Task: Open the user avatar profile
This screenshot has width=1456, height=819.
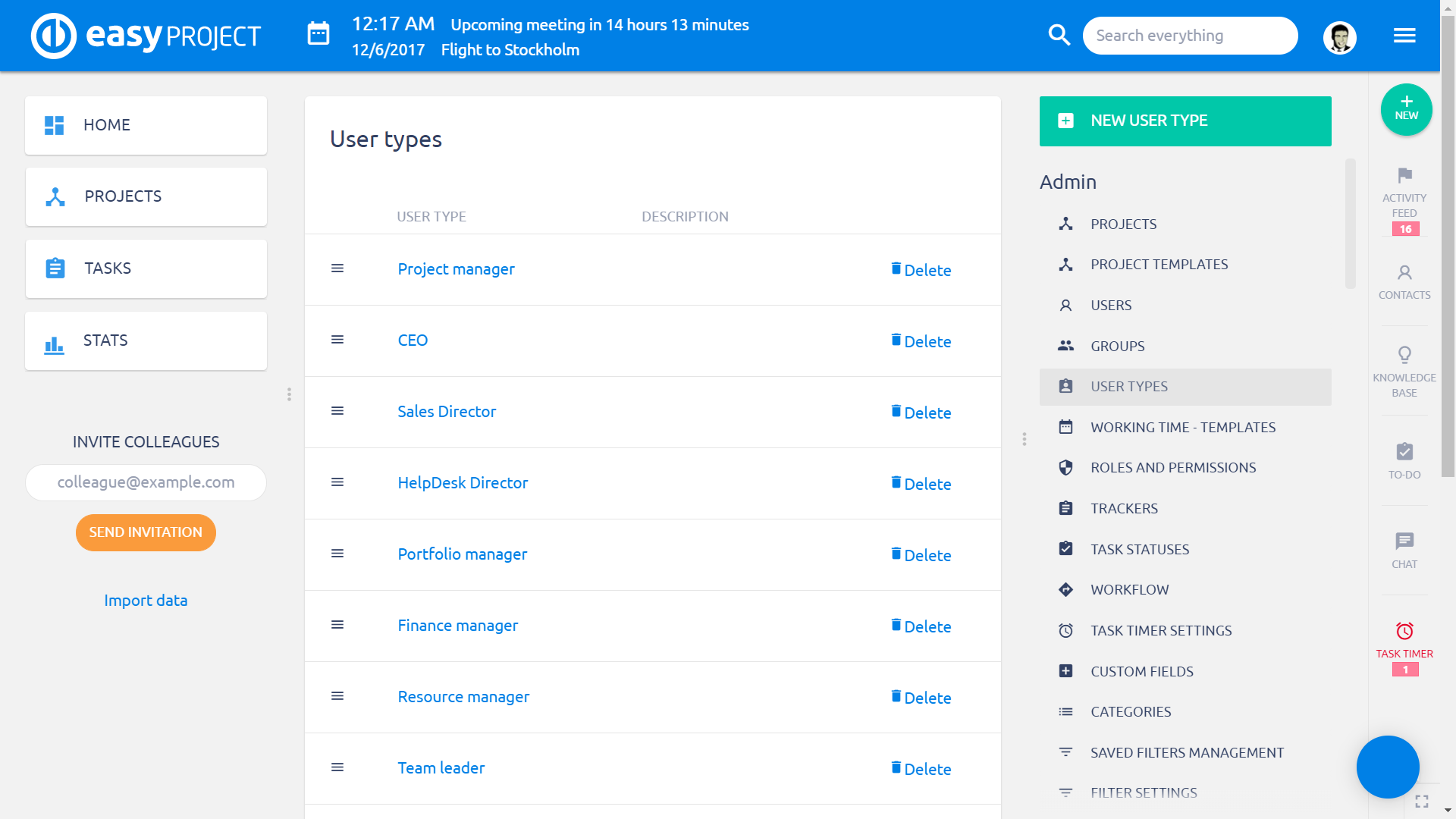Action: click(x=1340, y=37)
